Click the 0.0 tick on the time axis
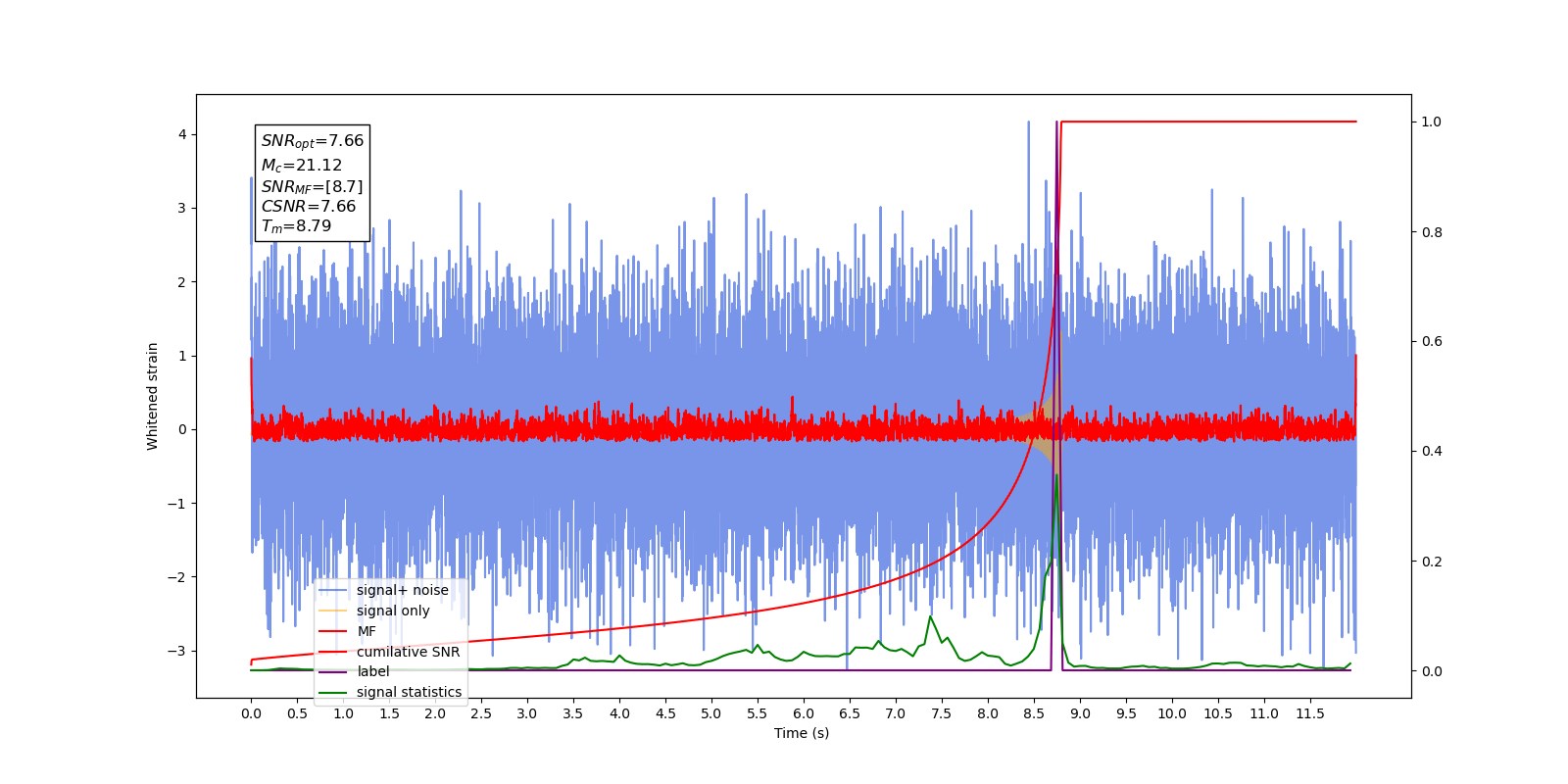This screenshot has width=1568, height=784. [251, 713]
